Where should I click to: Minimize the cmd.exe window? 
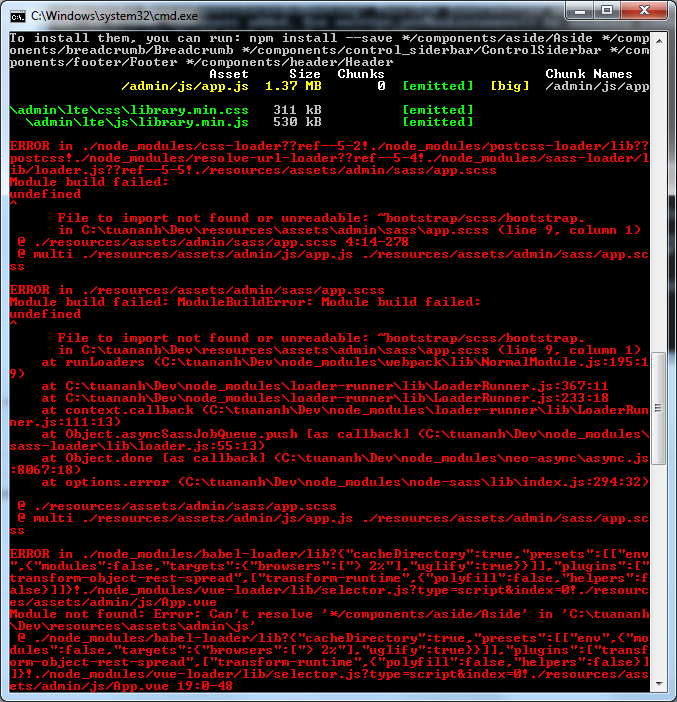pyautogui.click(x=580, y=11)
